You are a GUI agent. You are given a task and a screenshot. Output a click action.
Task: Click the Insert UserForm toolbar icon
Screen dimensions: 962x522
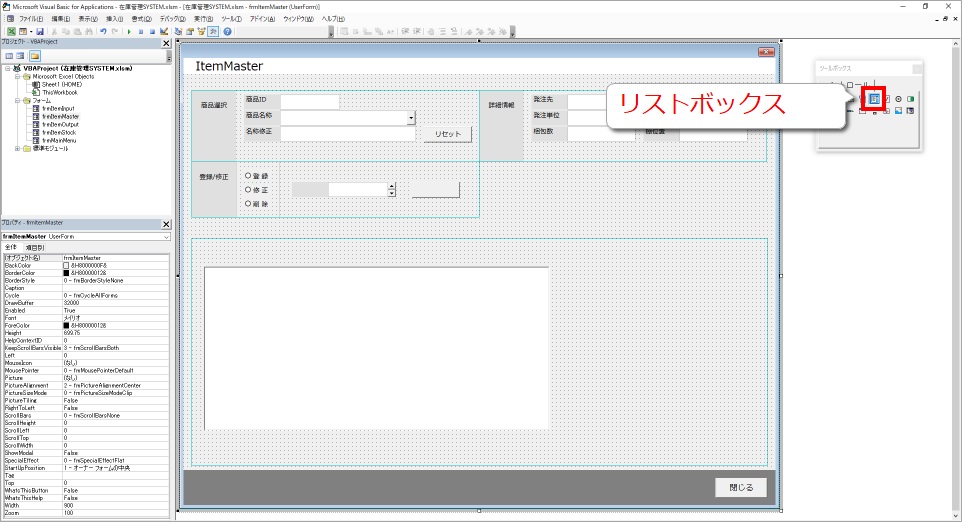pyautogui.click(x=23, y=31)
